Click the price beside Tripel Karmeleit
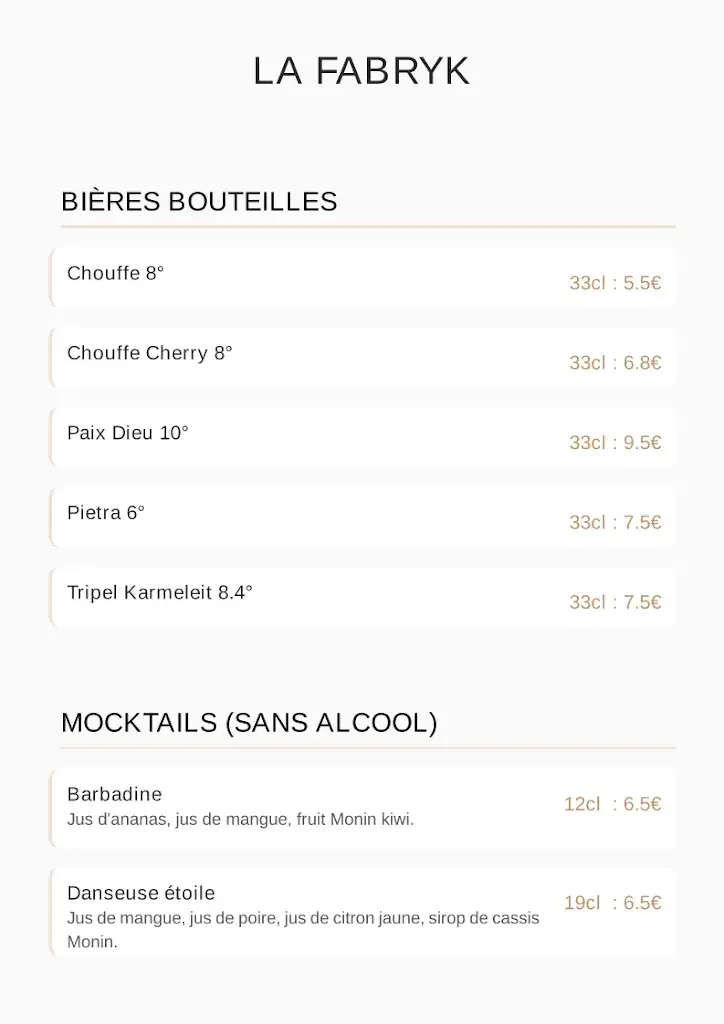The width and height of the screenshot is (724, 1024). point(615,603)
